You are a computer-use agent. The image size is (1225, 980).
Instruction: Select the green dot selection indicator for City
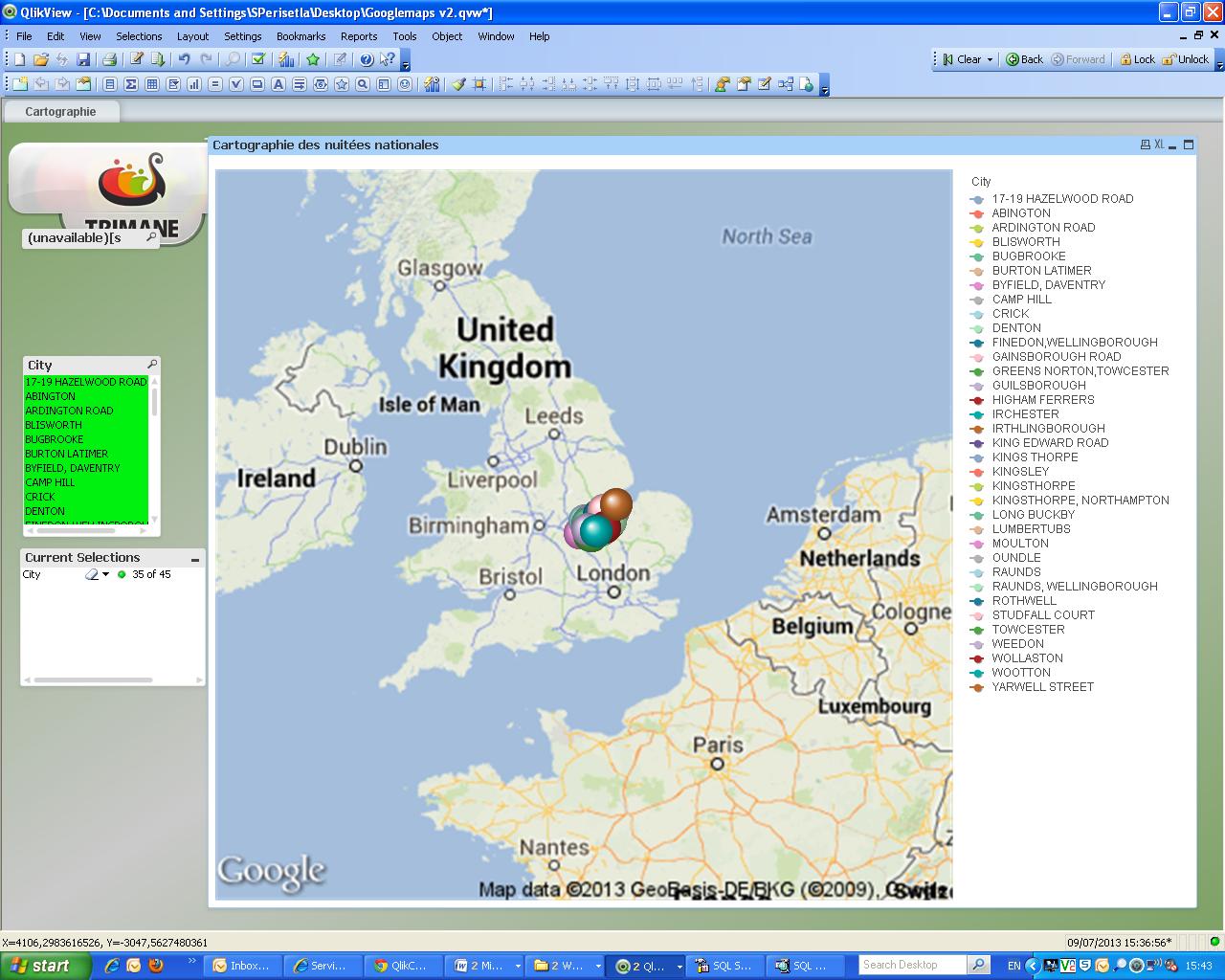(x=122, y=574)
